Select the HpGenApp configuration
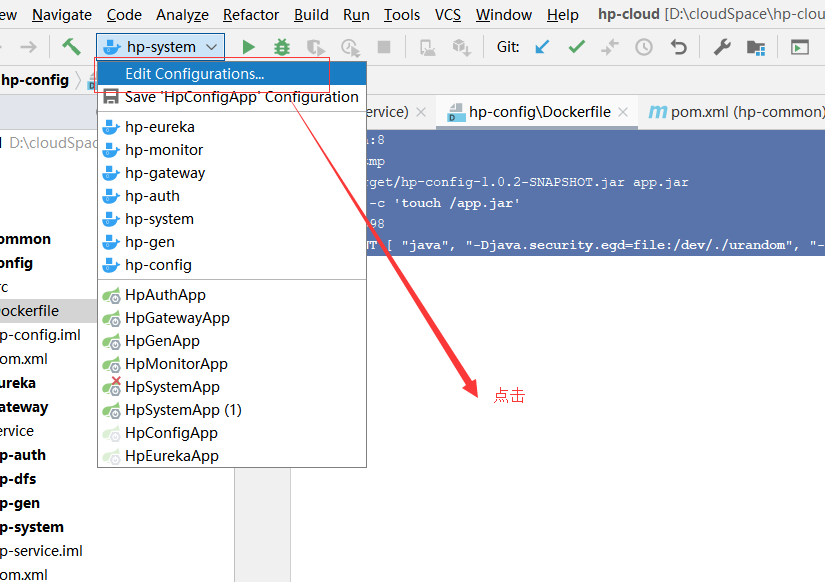Viewport: 825px width, 582px height. point(232,341)
